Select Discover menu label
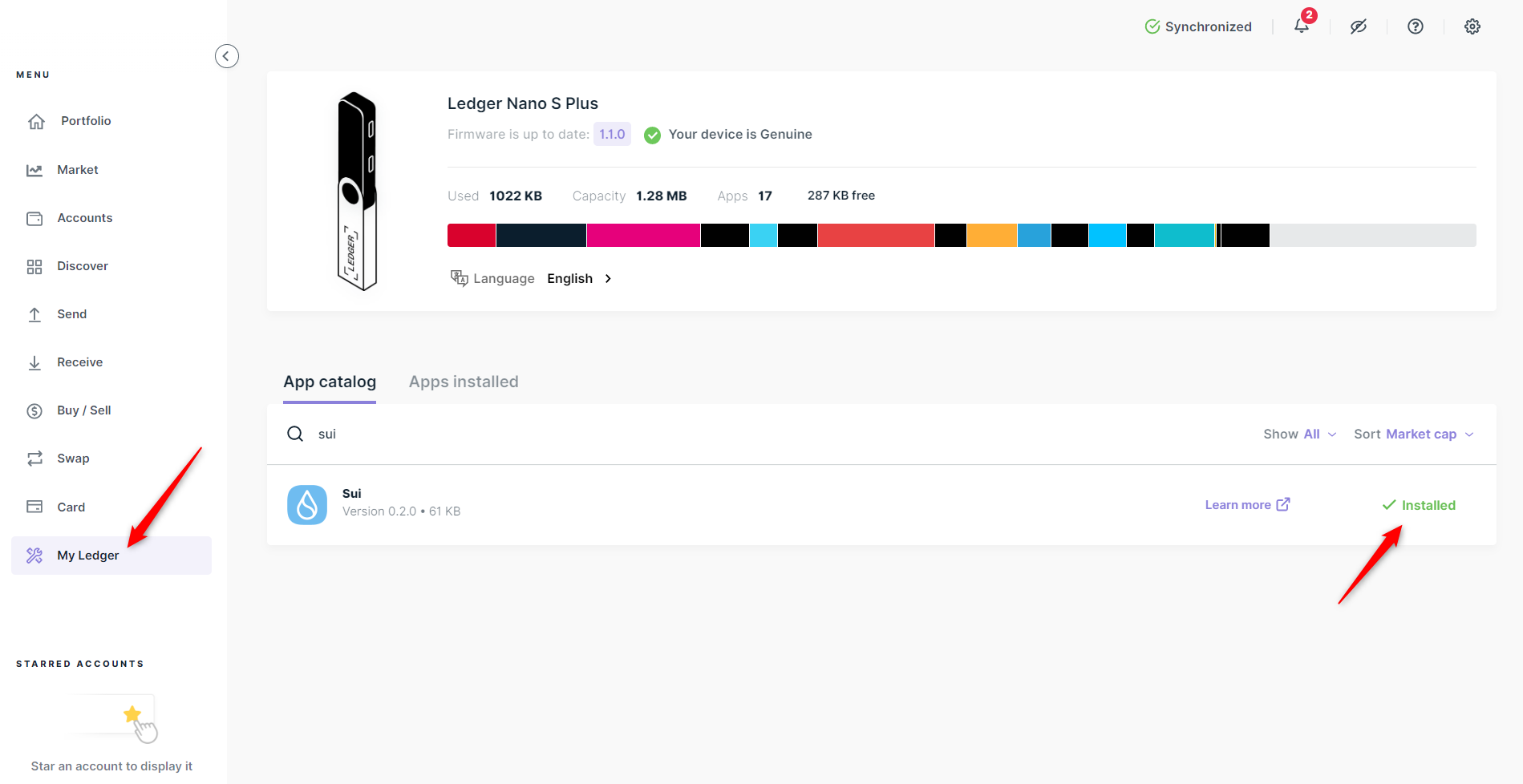 coord(83,266)
